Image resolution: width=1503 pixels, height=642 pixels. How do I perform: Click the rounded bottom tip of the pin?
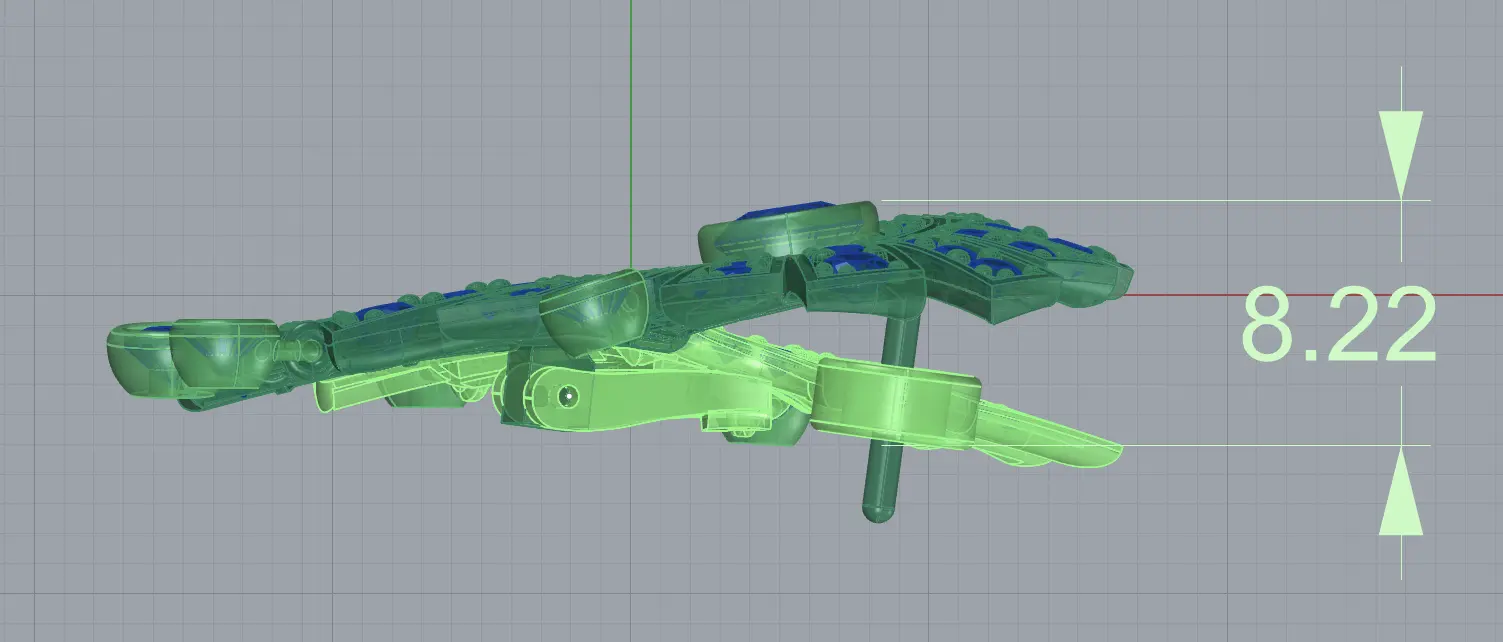[x=877, y=514]
